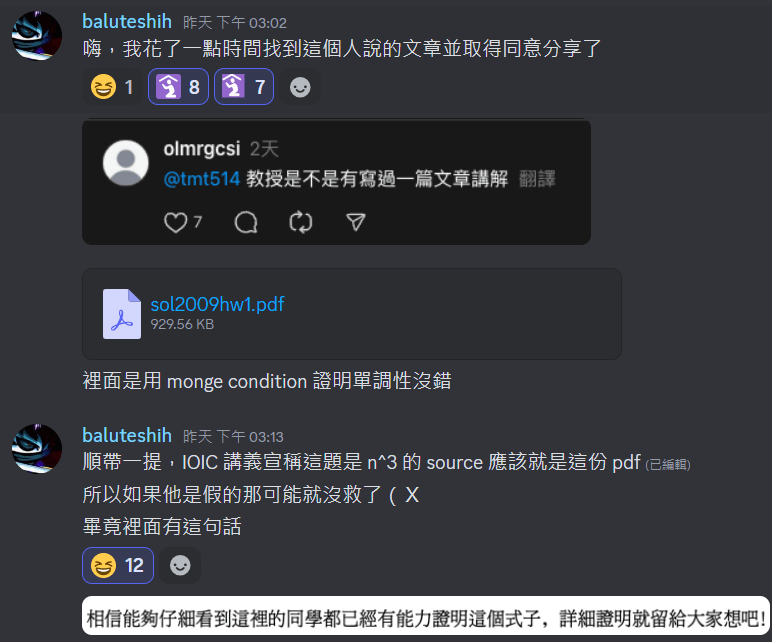Open the @tmt514 mention in the embed
This screenshot has height=642, width=772.
[202, 179]
